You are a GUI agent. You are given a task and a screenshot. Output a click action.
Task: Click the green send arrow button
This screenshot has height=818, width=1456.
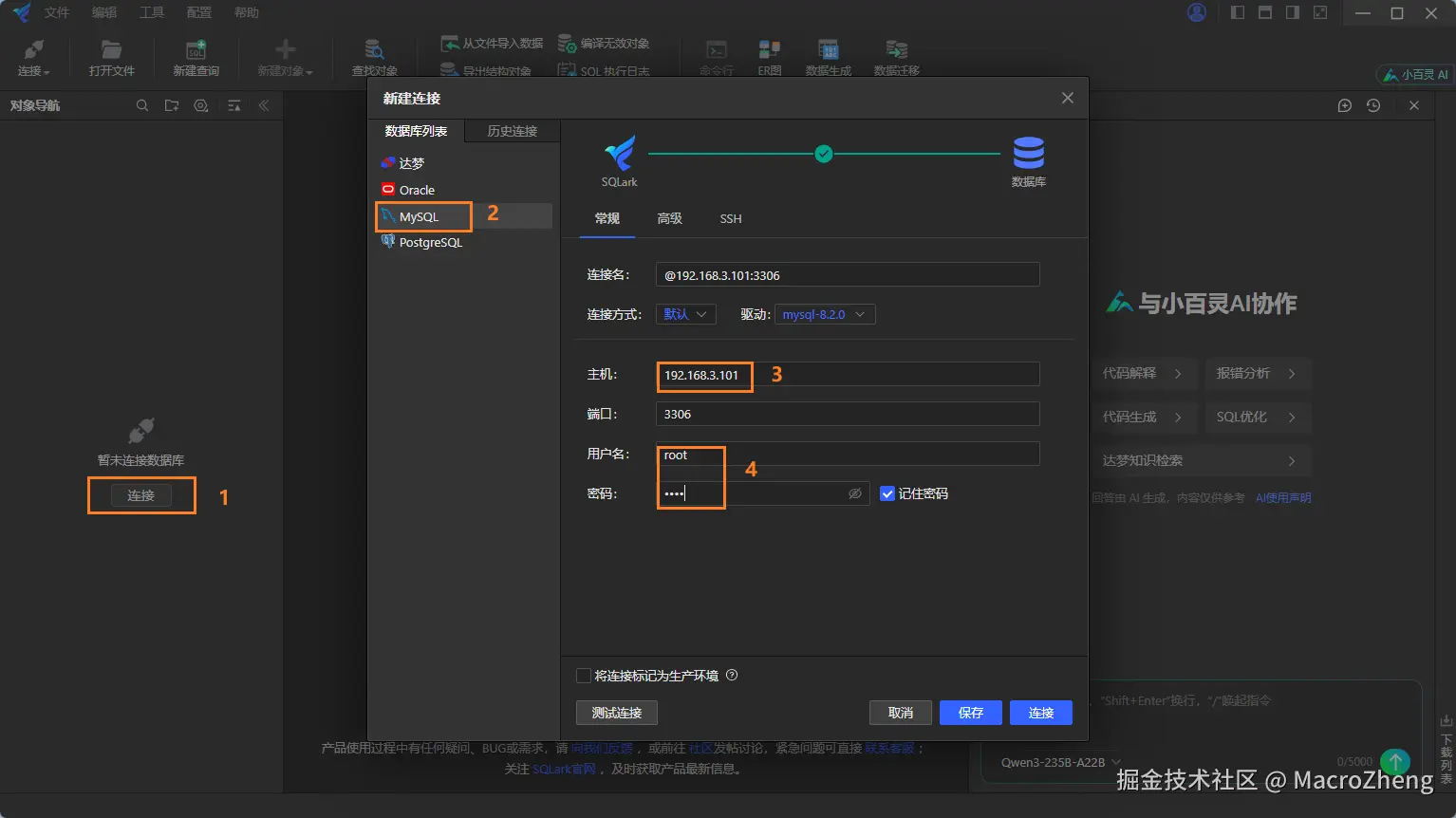pyautogui.click(x=1395, y=762)
